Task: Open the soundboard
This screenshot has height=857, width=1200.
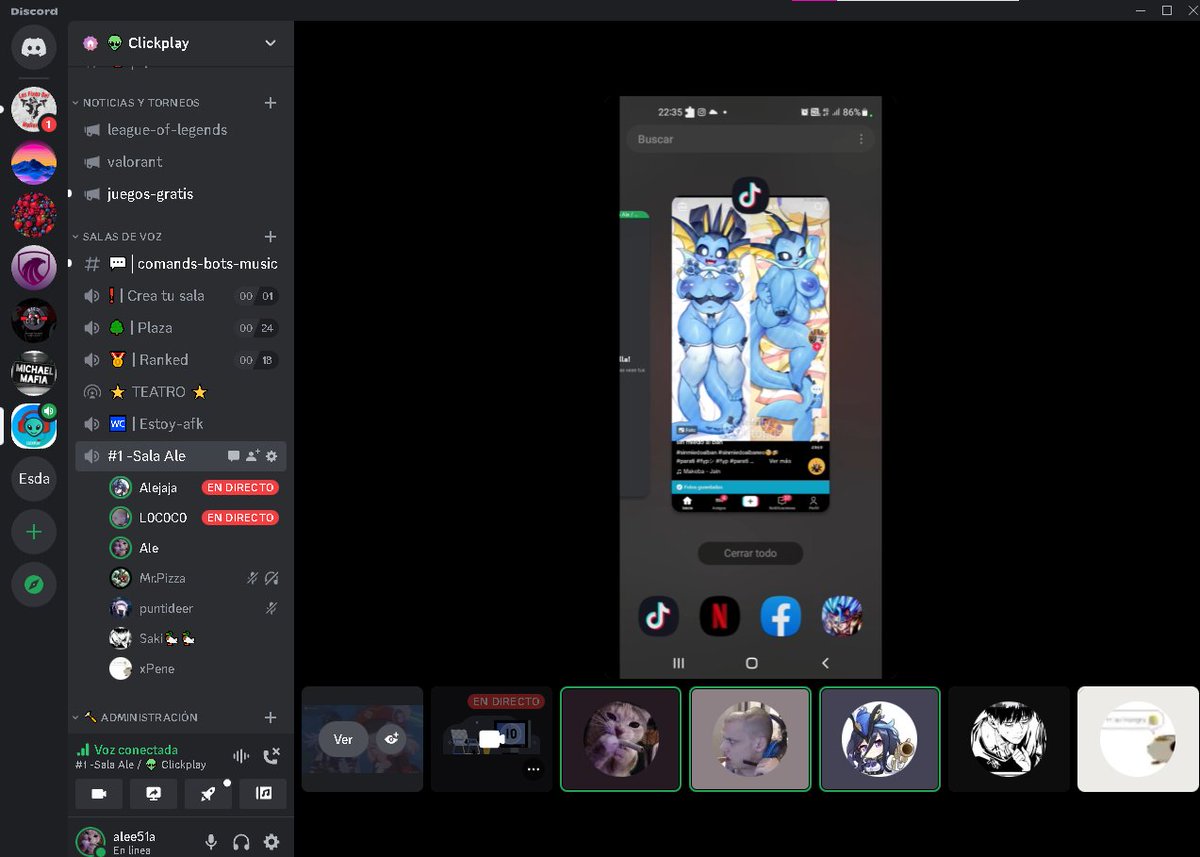Action: tap(263, 793)
